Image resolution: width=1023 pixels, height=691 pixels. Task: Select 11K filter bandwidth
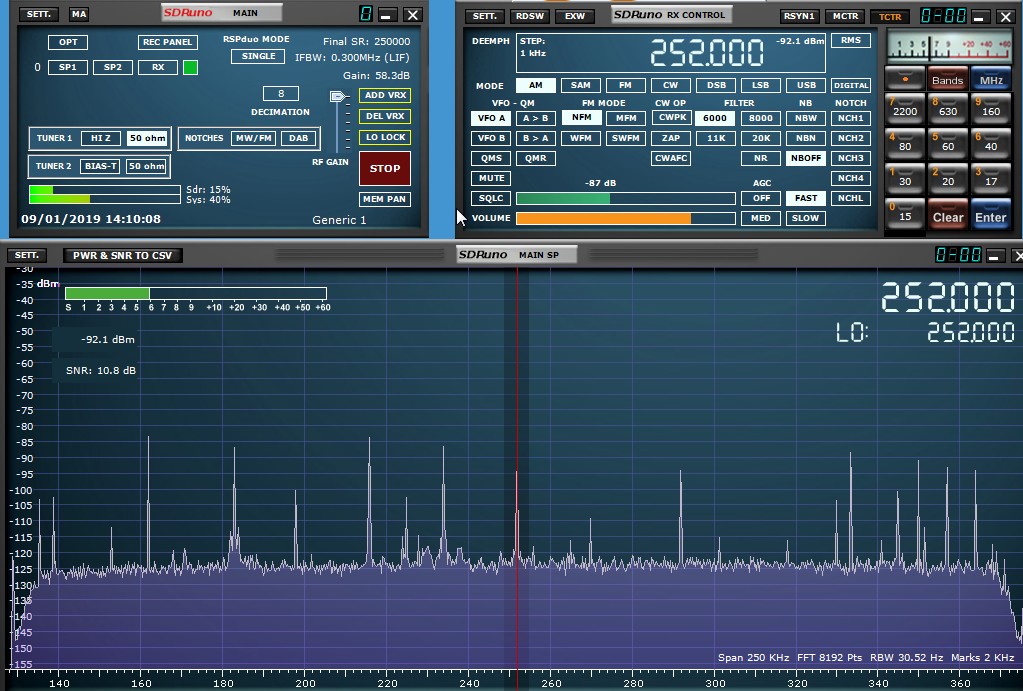[716, 138]
